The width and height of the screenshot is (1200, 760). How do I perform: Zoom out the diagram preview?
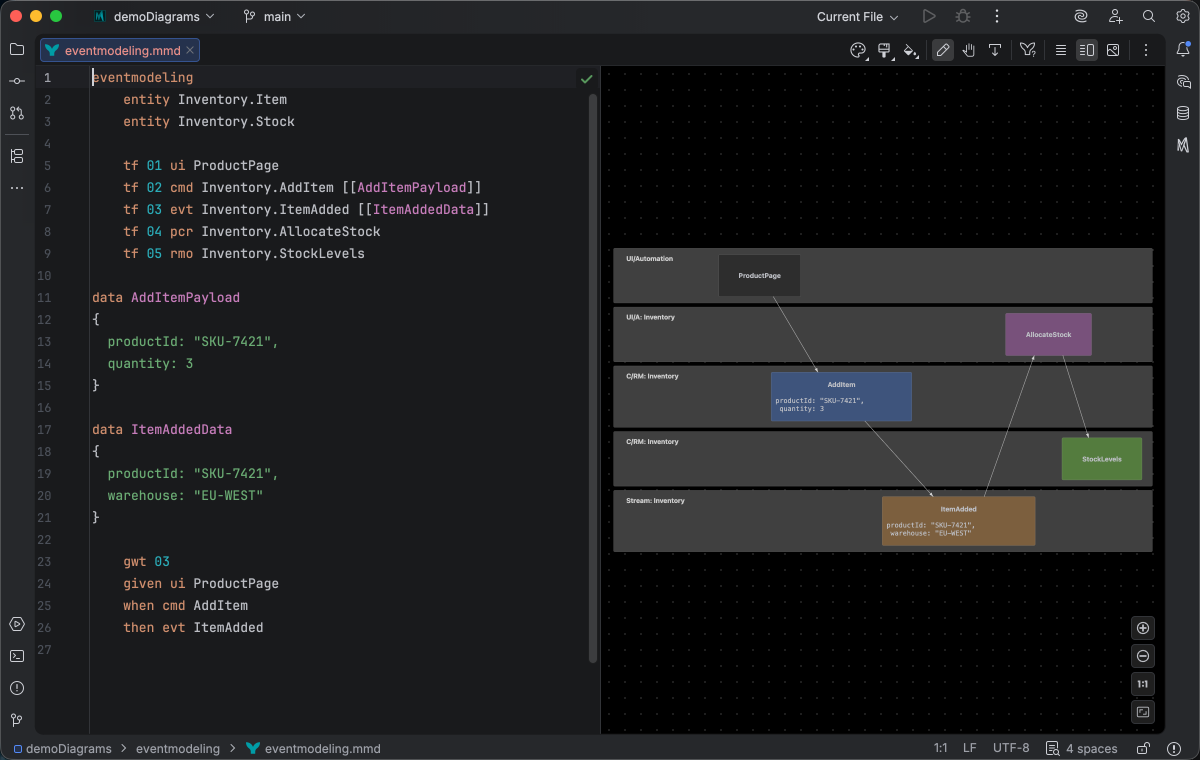coord(1144,656)
